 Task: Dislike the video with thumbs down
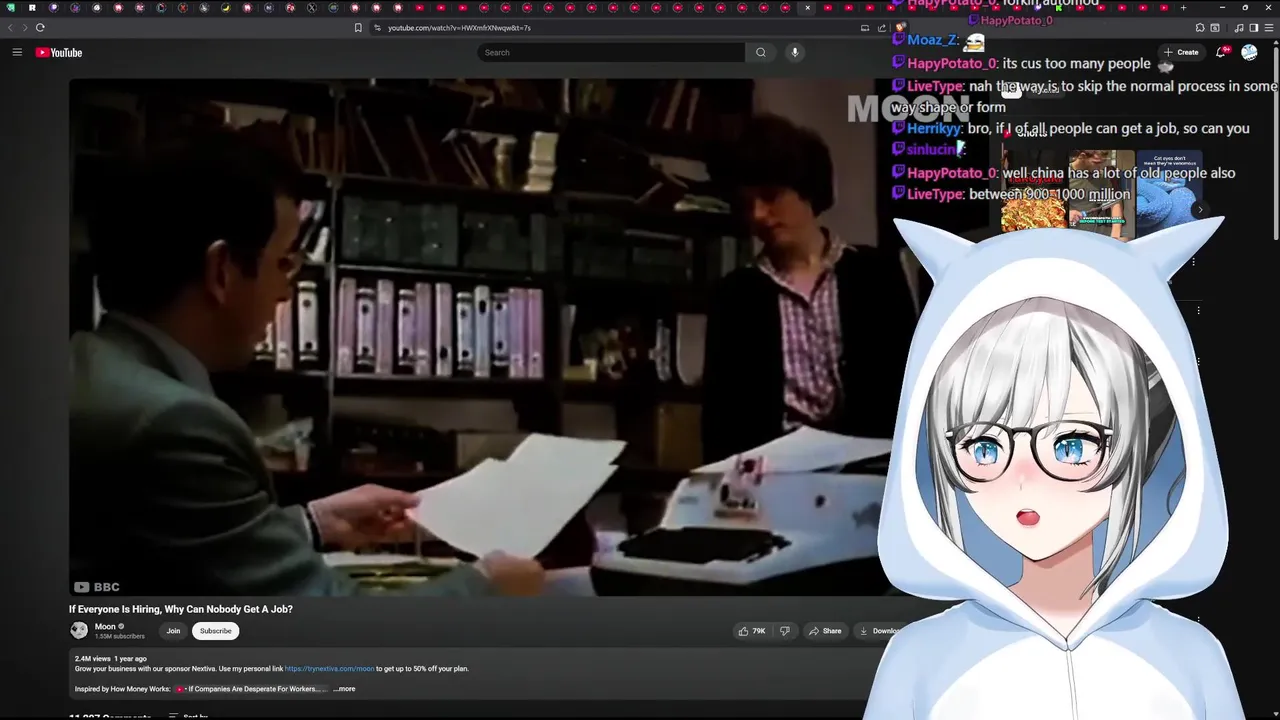785,631
